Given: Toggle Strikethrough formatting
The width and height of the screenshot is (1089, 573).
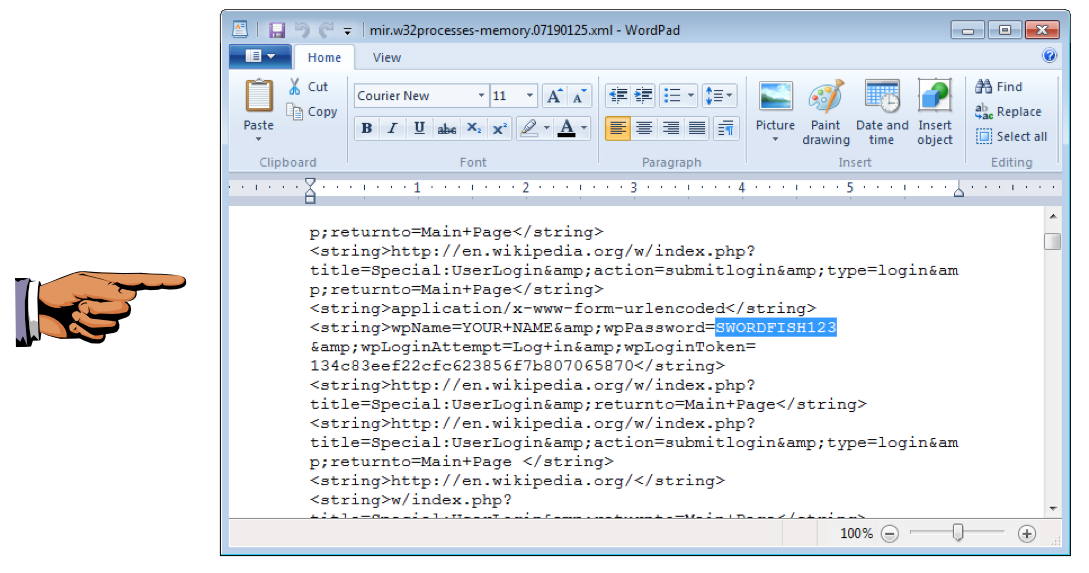Looking at the screenshot, I should [446, 128].
